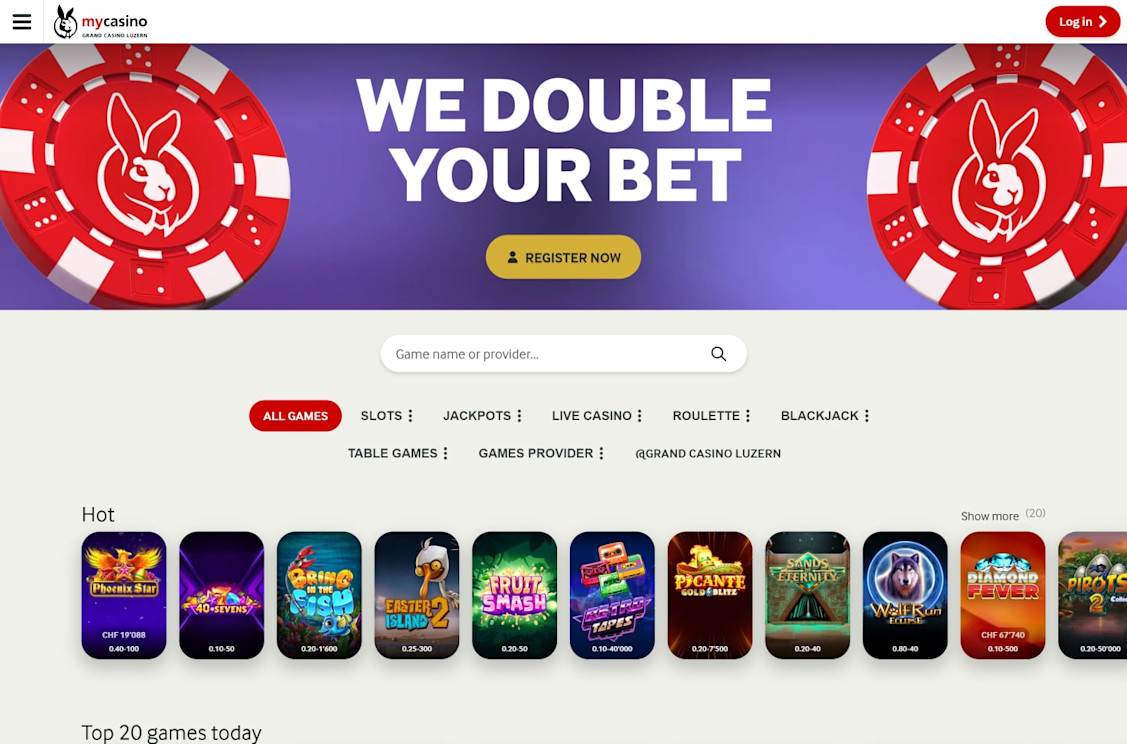
Task: Select the Diamond Fever game tile
Action: tap(1003, 595)
